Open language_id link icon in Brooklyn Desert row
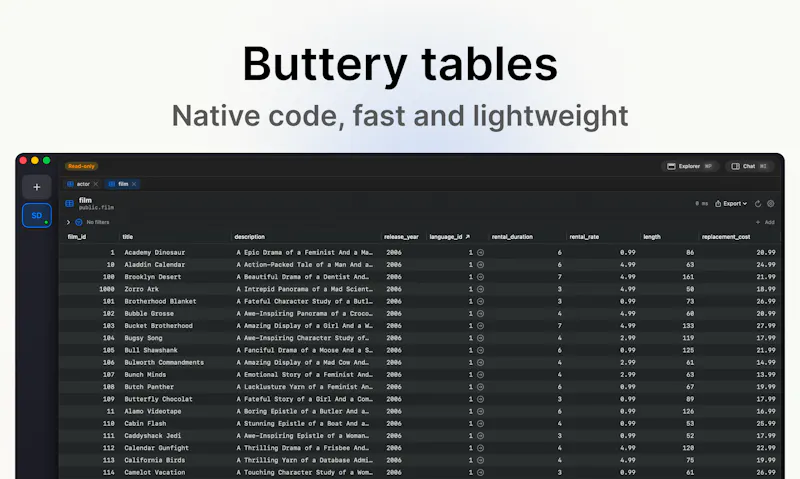This screenshot has width=800, height=479. click(480, 277)
